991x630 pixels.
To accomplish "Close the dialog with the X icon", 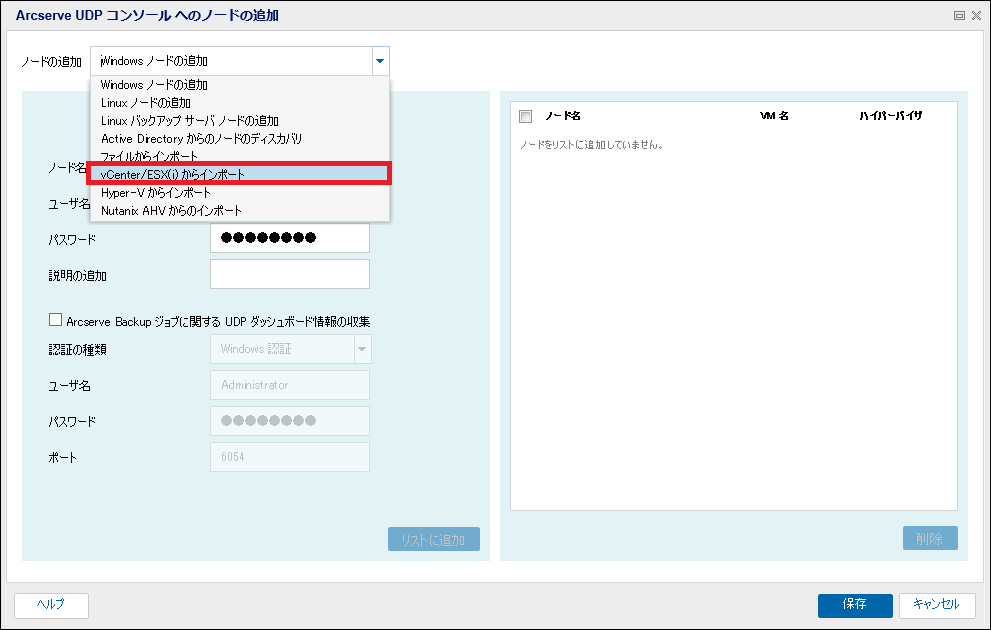I will (x=976, y=16).
